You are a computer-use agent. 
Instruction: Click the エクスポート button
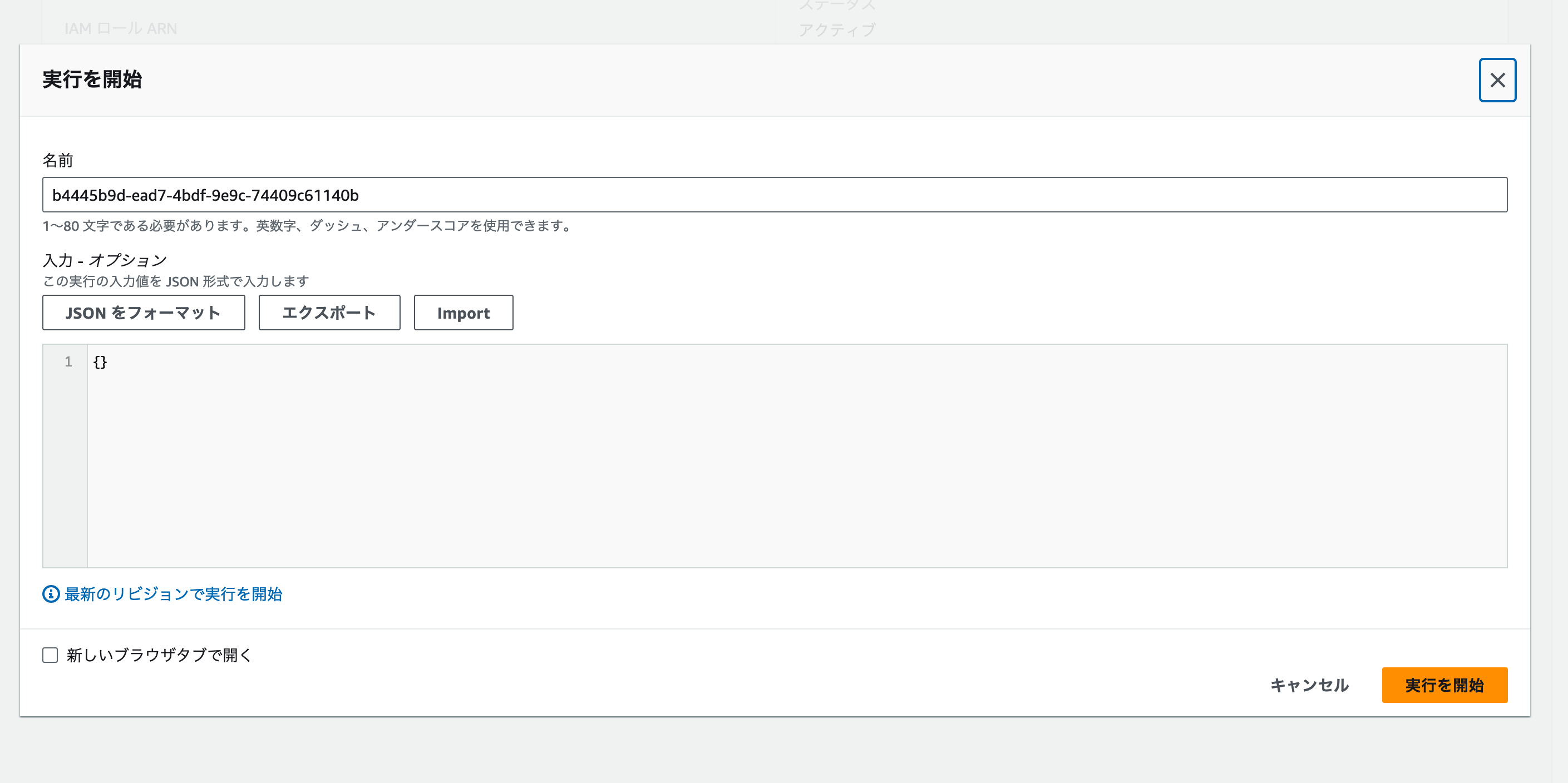tap(329, 313)
